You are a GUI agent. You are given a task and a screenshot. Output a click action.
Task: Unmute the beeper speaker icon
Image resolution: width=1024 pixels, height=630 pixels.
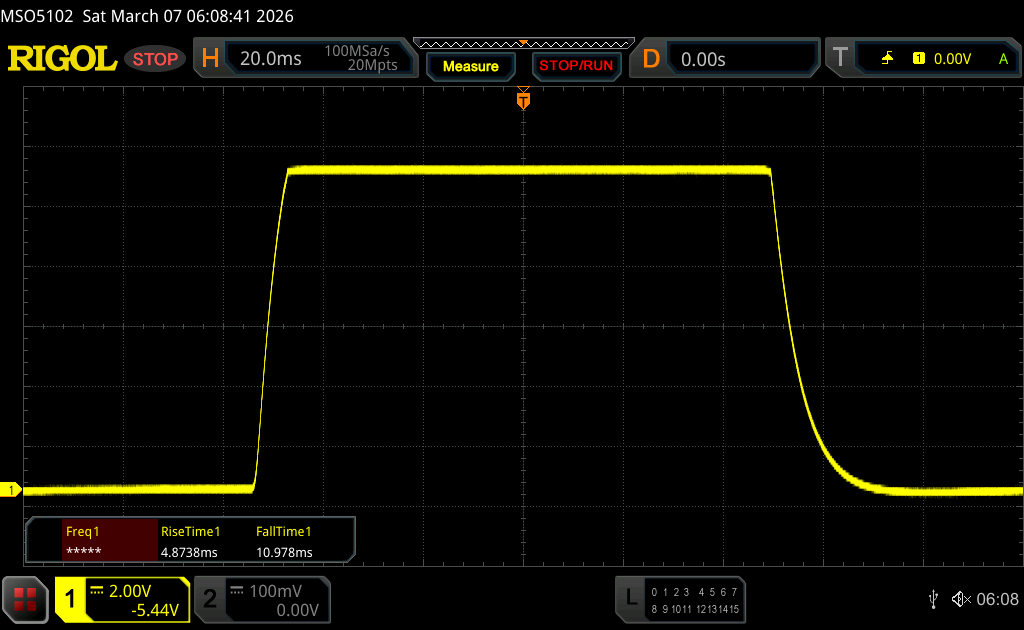[959, 599]
